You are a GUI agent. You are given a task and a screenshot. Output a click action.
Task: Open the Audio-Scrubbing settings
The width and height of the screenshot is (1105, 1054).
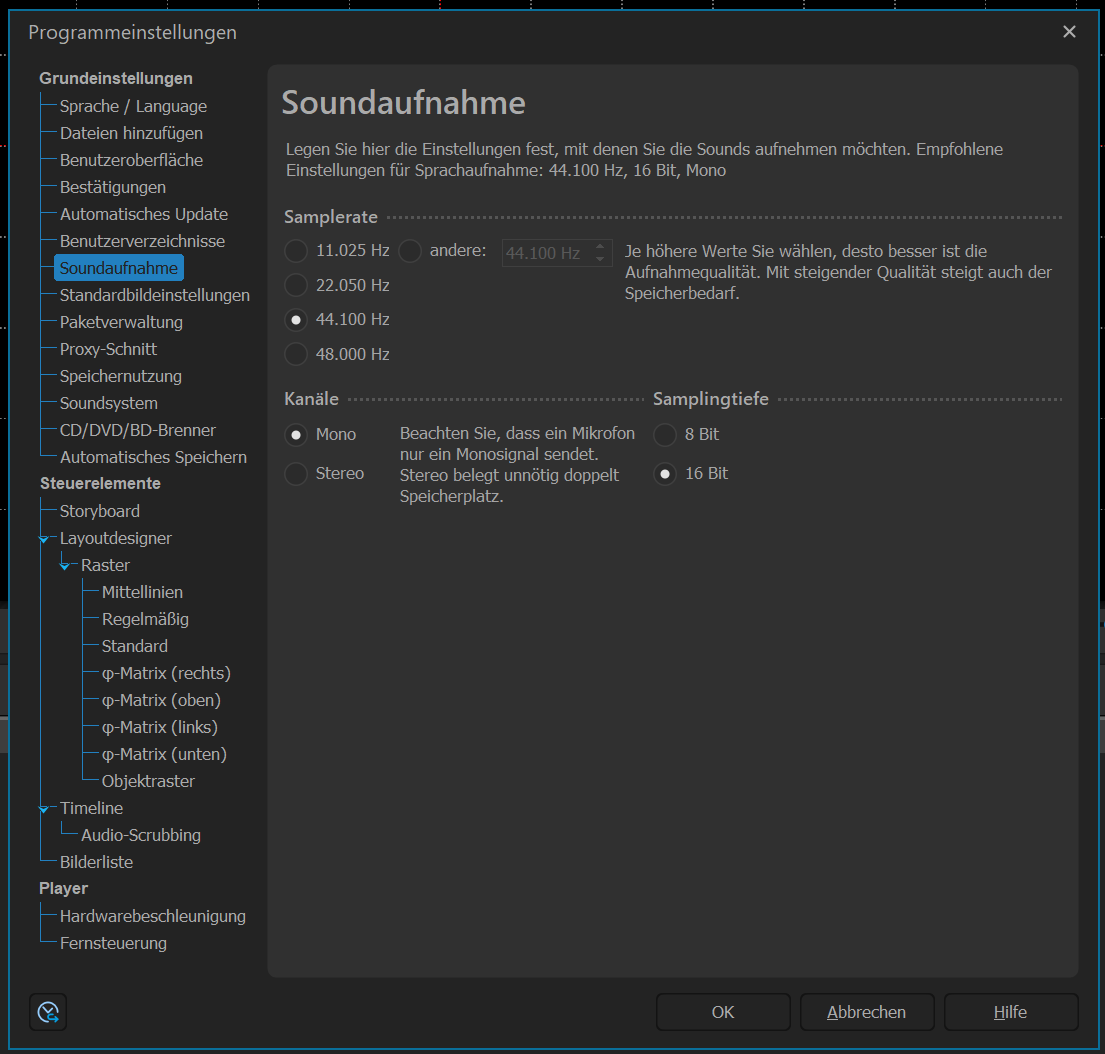(x=141, y=835)
